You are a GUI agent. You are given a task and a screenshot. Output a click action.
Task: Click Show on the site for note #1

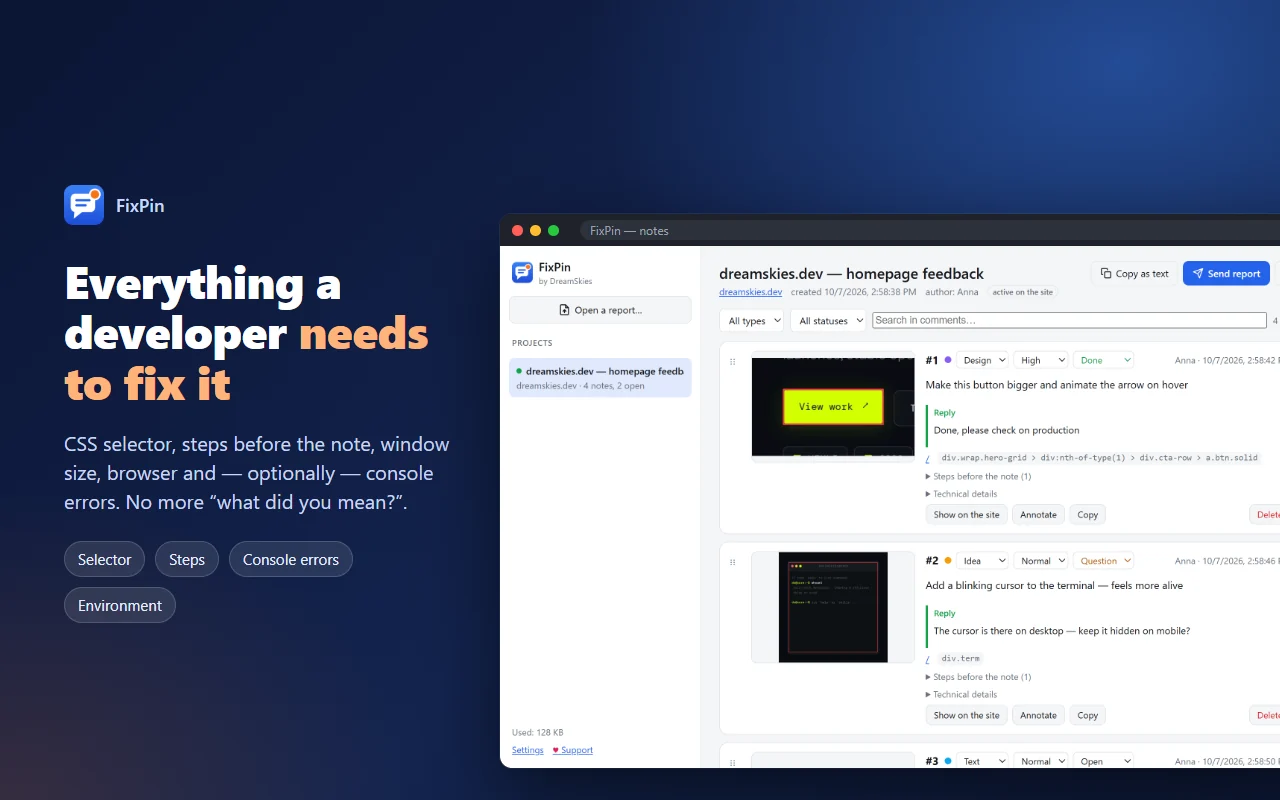(x=966, y=515)
